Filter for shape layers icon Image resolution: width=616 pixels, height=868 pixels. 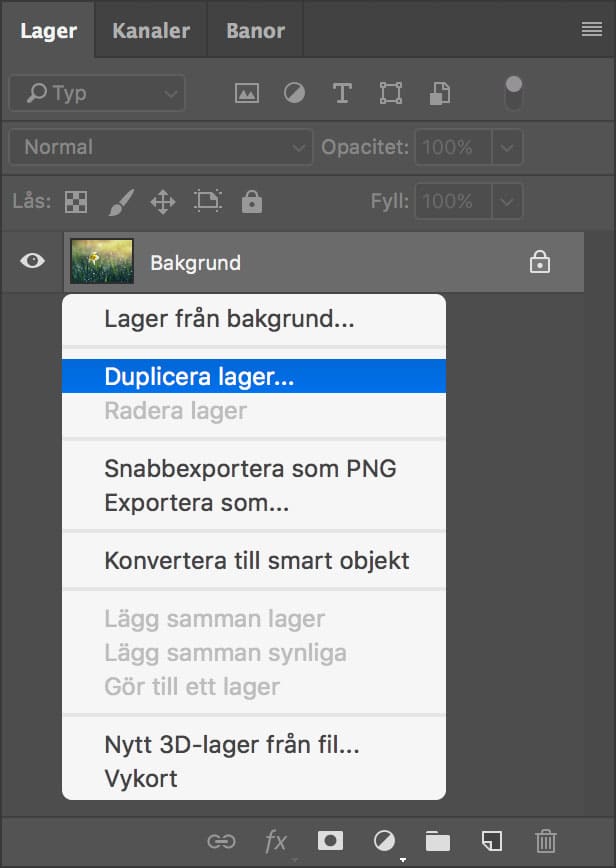(x=391, y=93)
